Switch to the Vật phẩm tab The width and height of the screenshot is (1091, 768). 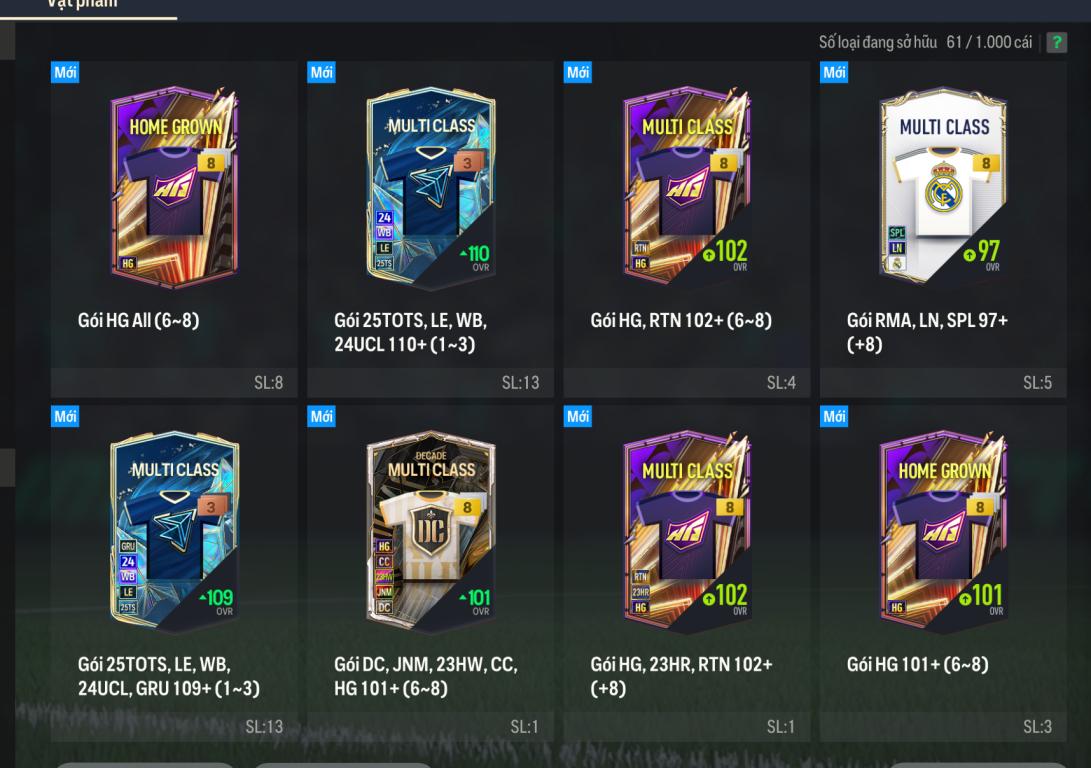pyautogui.click(x=82, y=4)
